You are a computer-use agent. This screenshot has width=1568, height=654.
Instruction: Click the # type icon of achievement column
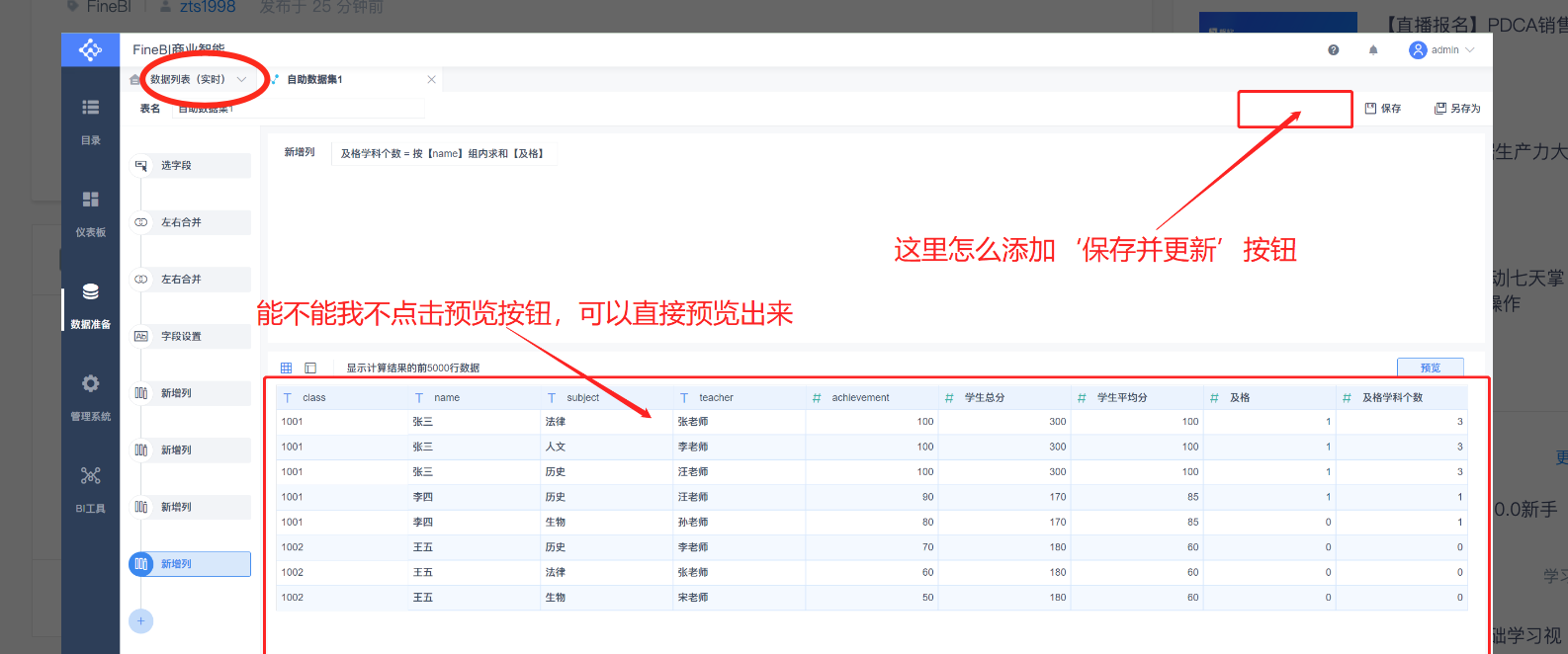click(x=817, y=398)
